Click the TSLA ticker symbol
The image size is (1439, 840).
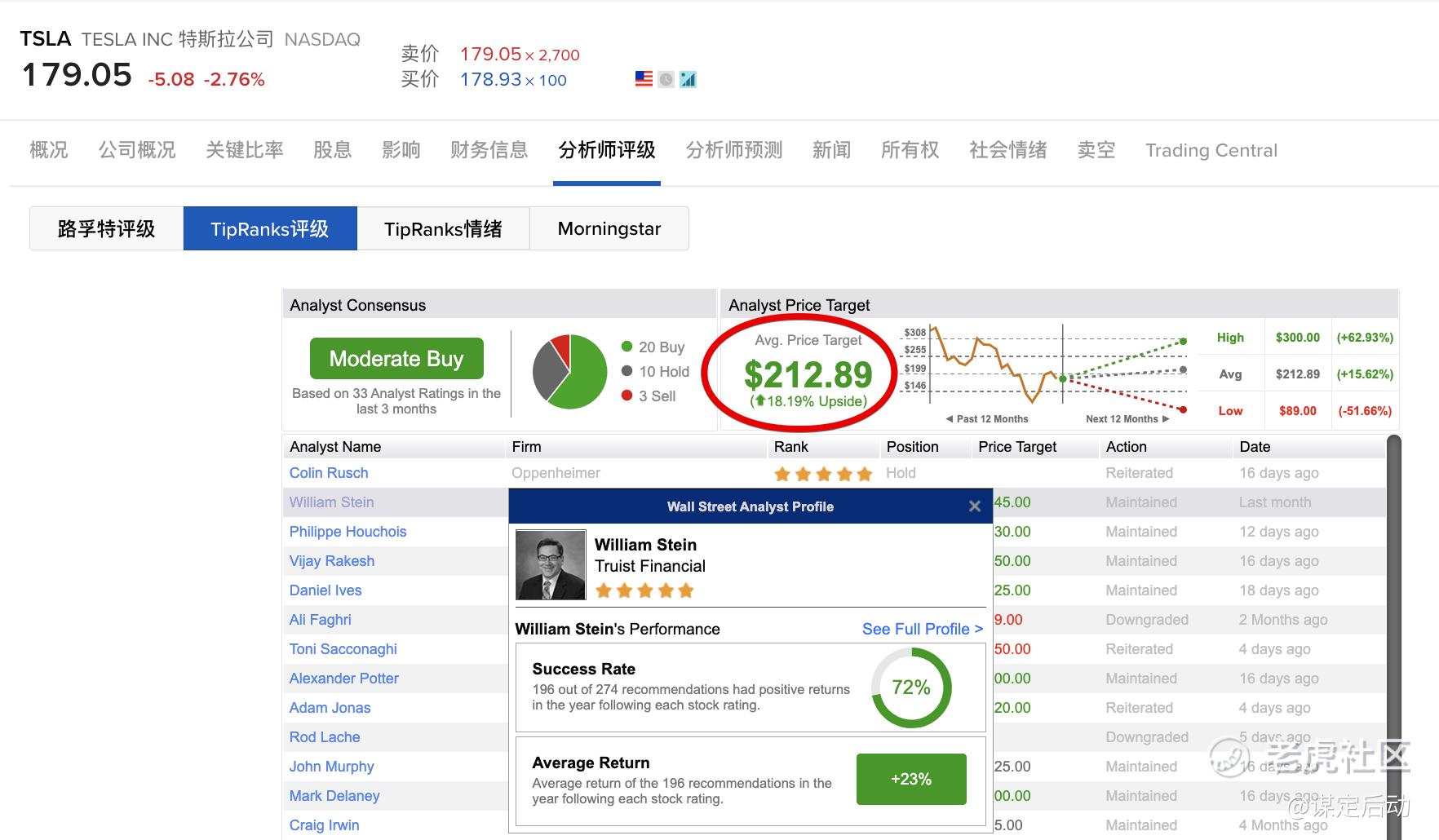coord(46,39)
